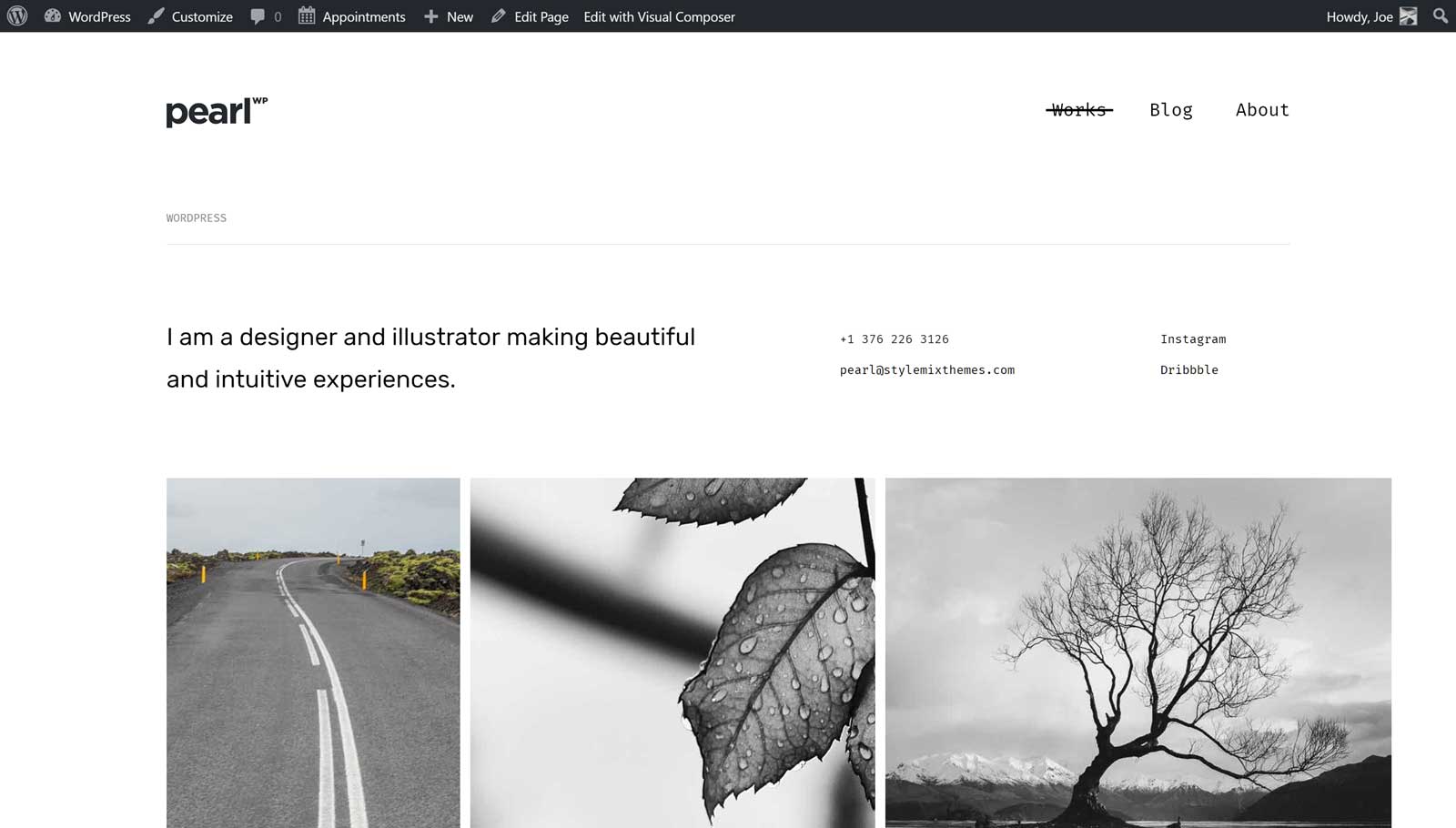This screenshot has height=828, width=1456.
Task: Click the plus icon next to New
Action: (x=431, y=16)
